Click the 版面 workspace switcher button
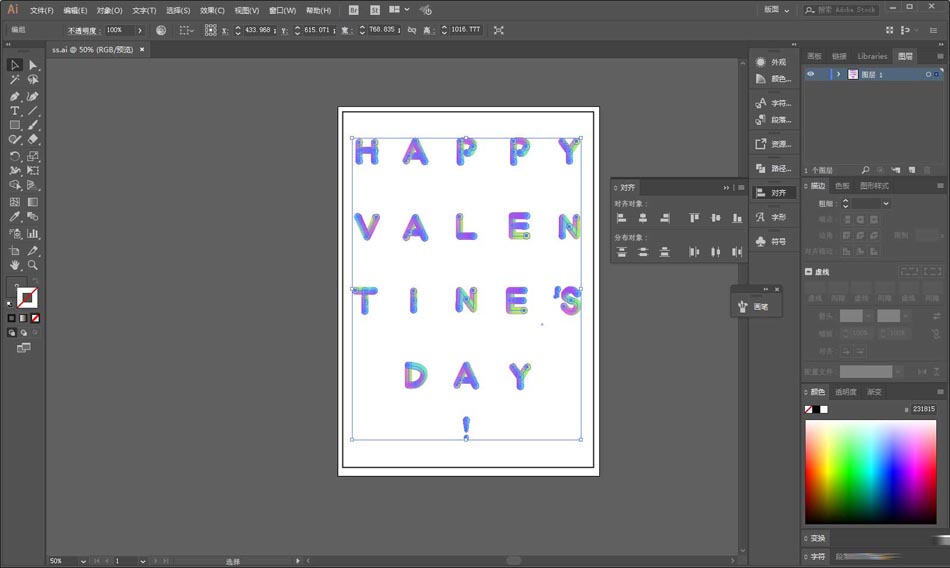This screenshot has height=568, width=950. [777, 10]
